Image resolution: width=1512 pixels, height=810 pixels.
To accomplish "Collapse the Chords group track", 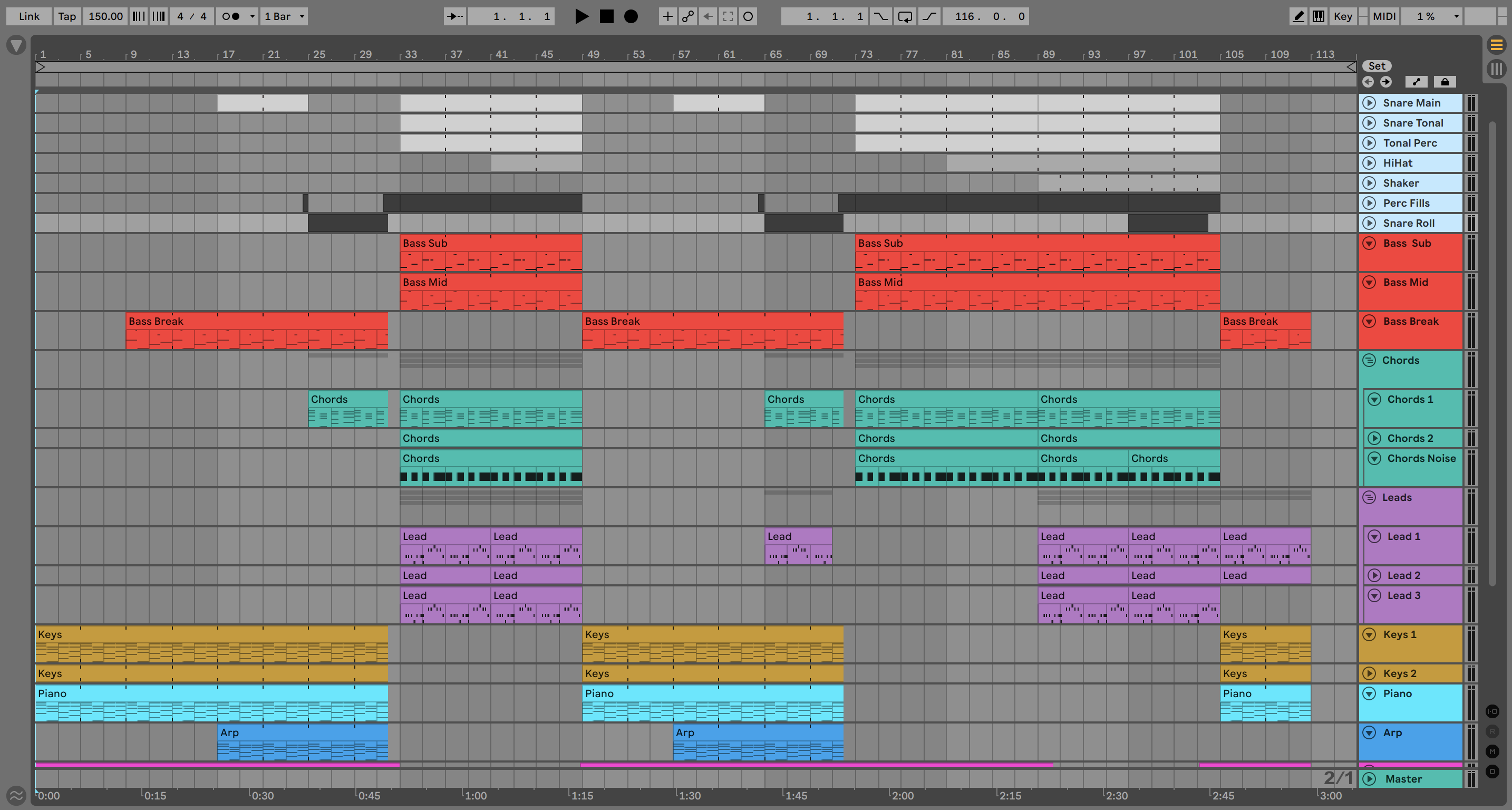I will [1369, 360].
